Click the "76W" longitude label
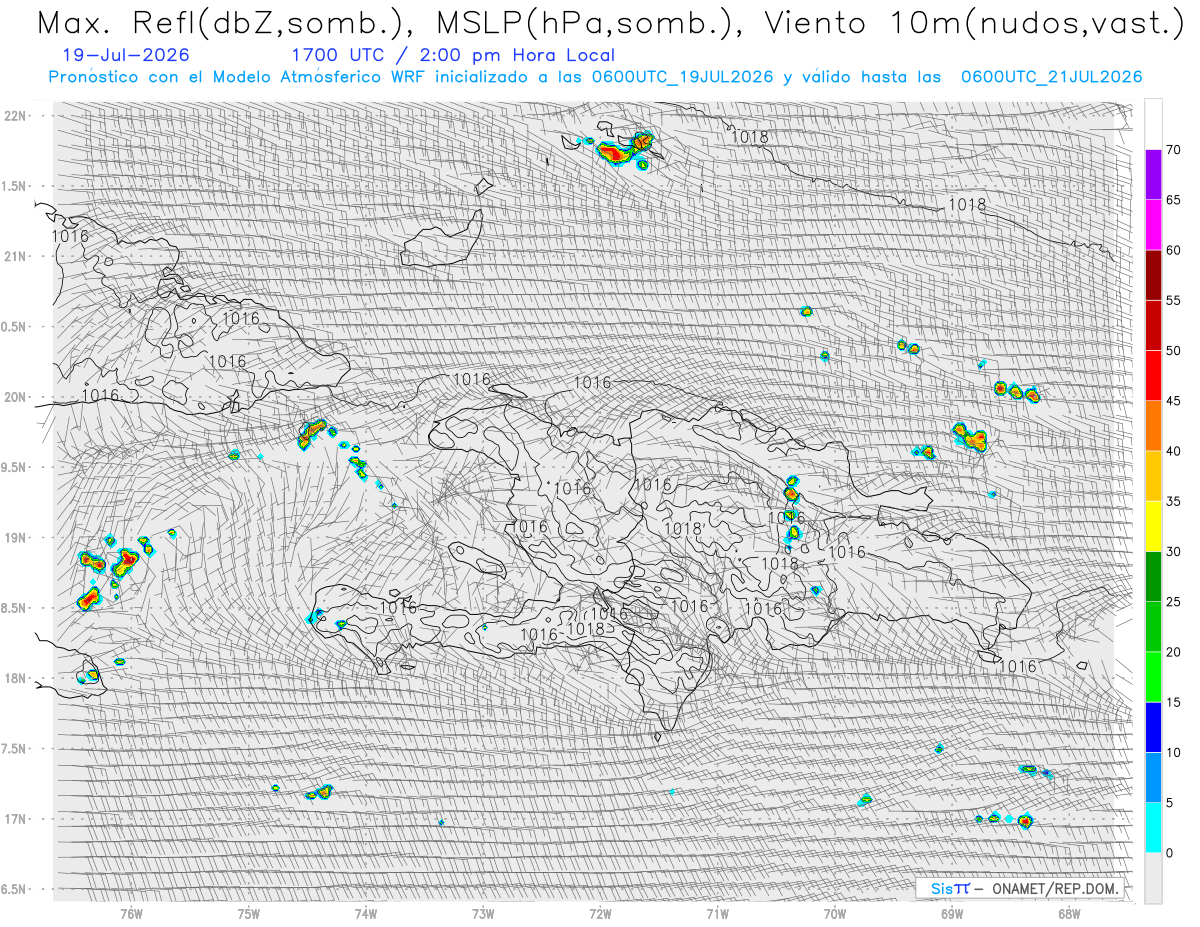Viewport: 1200px width, 927px height. point(131,913)
